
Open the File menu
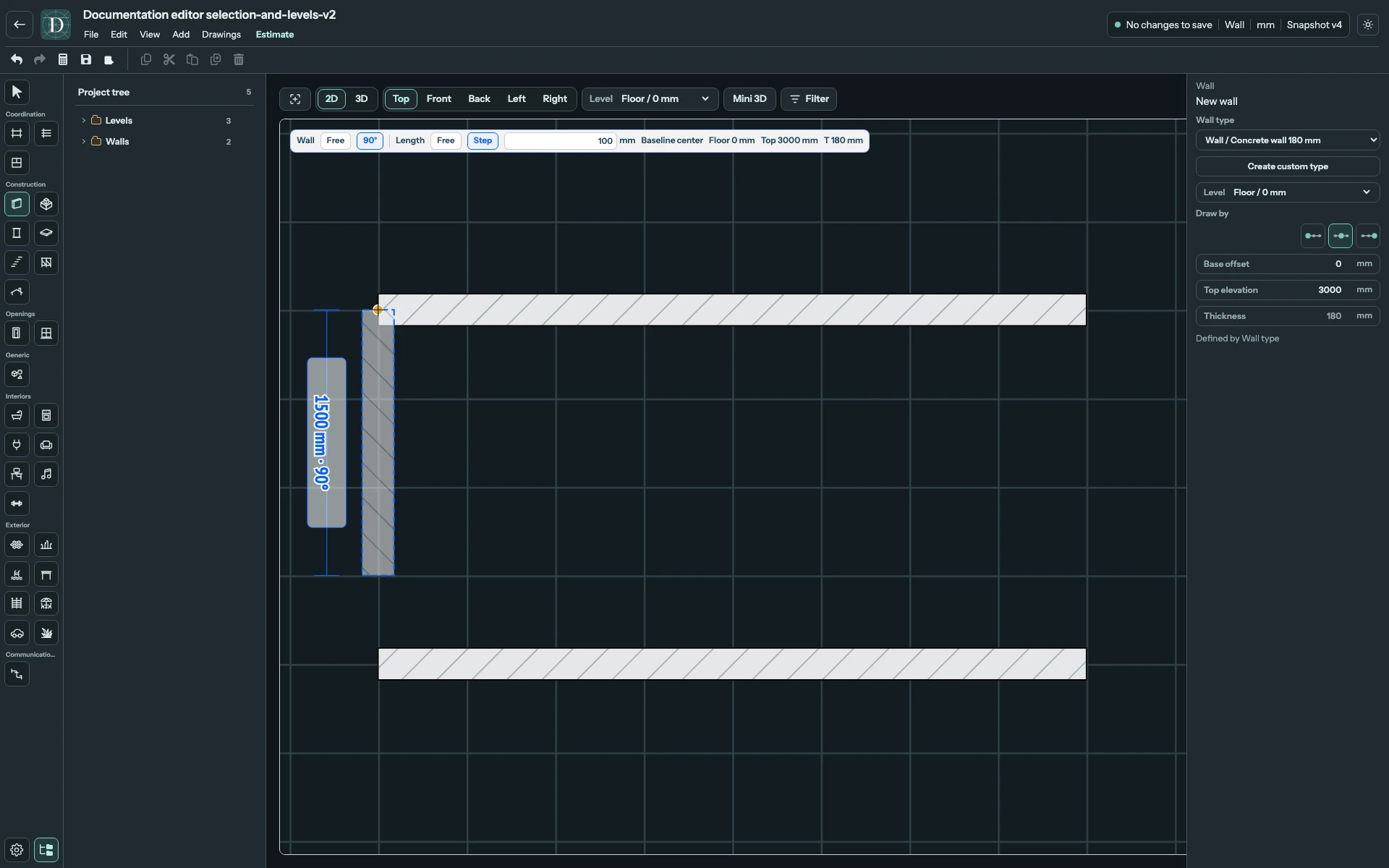(x=91, y=35)
